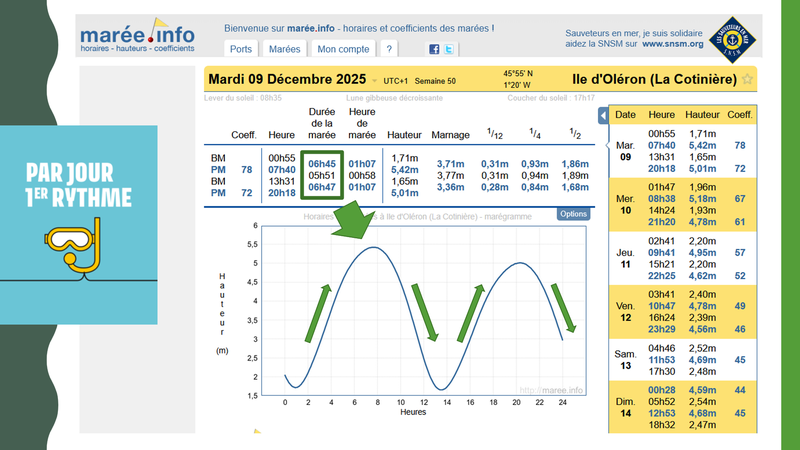Viewport: 800px width, 450px height.
Task: Click the Facebook share icon
Action: (434, 48)
